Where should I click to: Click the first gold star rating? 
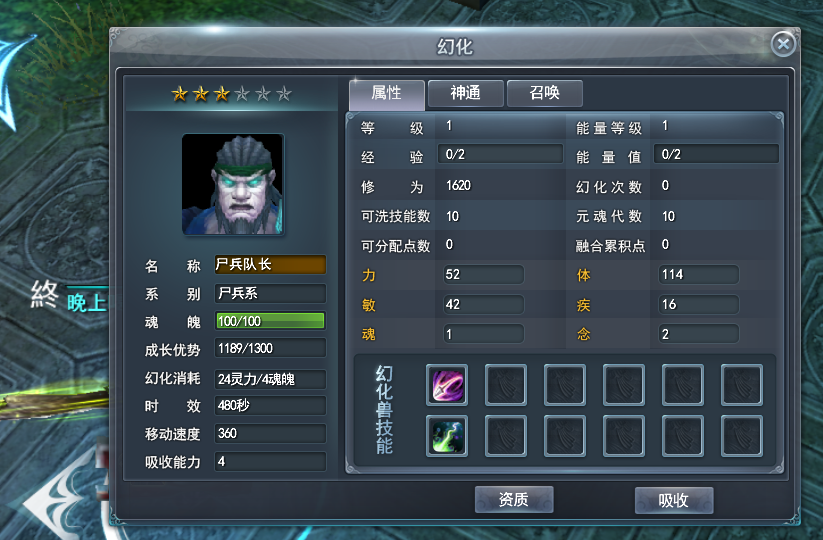pyautogui.click(x=180, y=94)
